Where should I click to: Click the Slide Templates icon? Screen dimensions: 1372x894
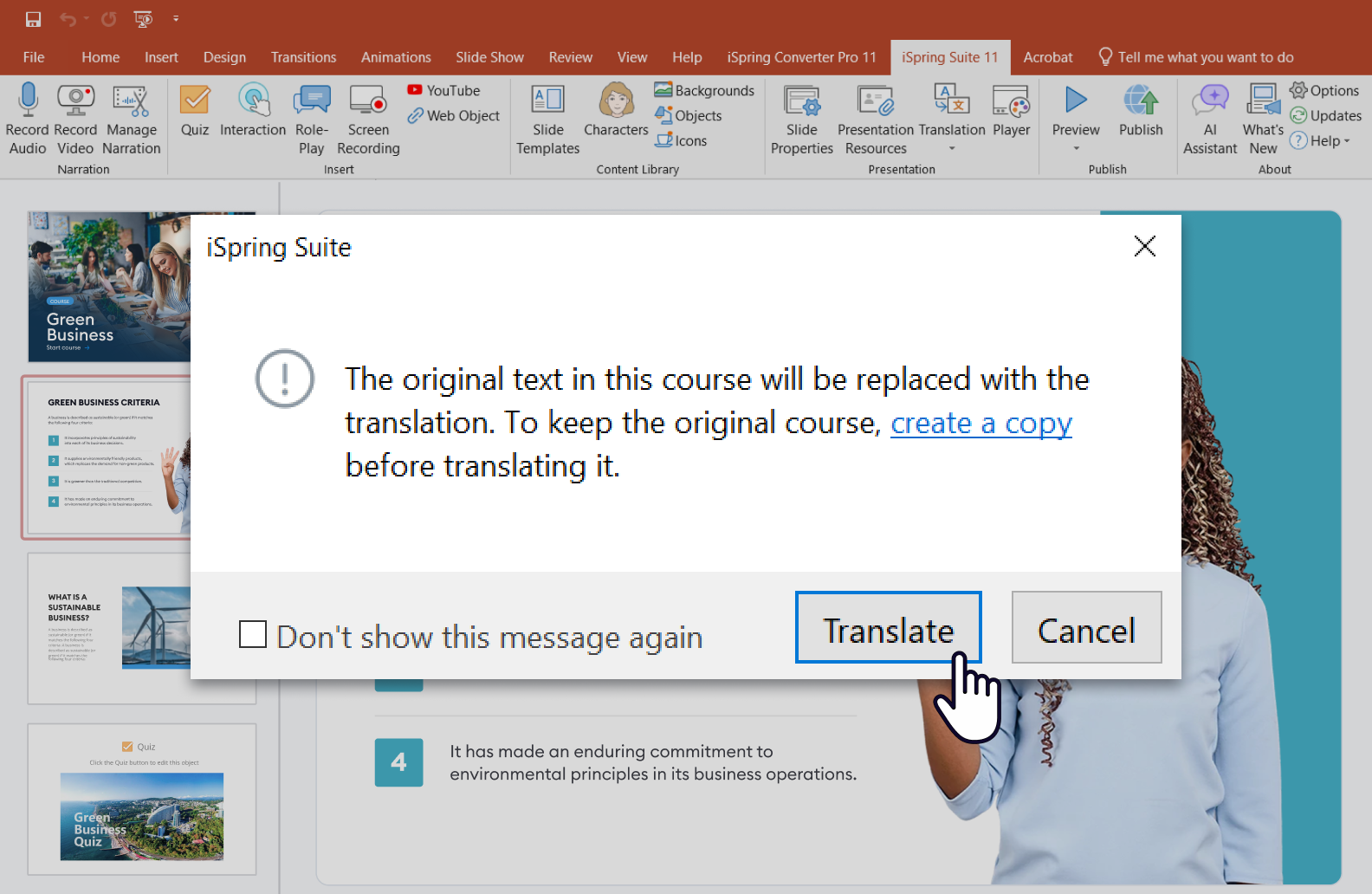547,101
